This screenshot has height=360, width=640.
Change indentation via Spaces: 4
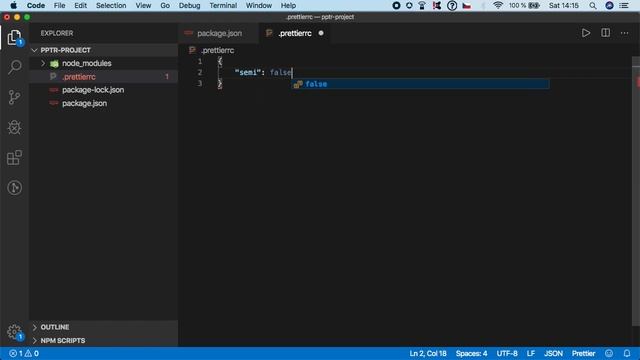pos(471,353)
